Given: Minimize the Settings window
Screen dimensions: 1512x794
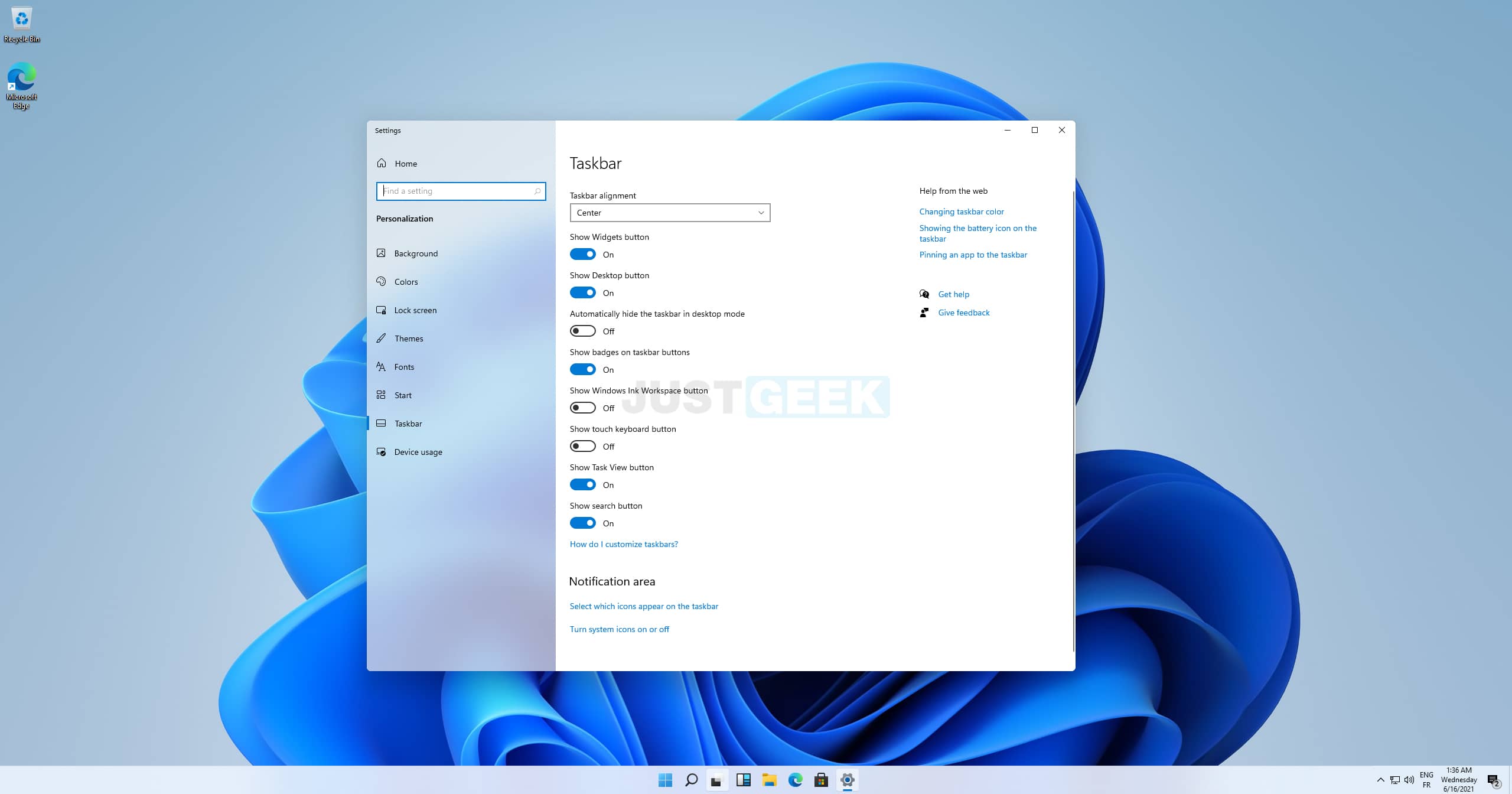Looking at the screenshot, I should [1008, 130].
